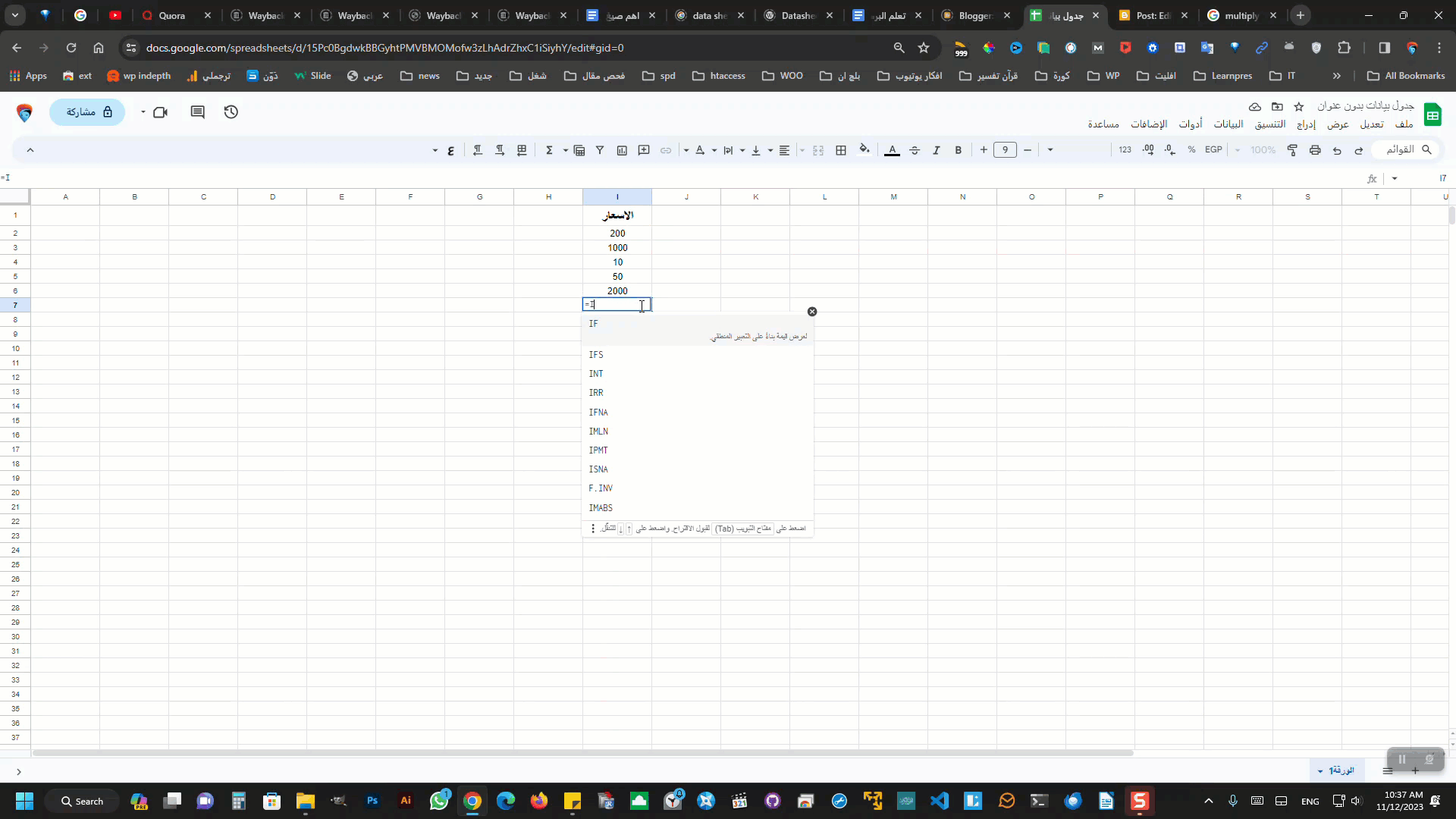
Task: Open fill color picker
Action: (864, 149)
